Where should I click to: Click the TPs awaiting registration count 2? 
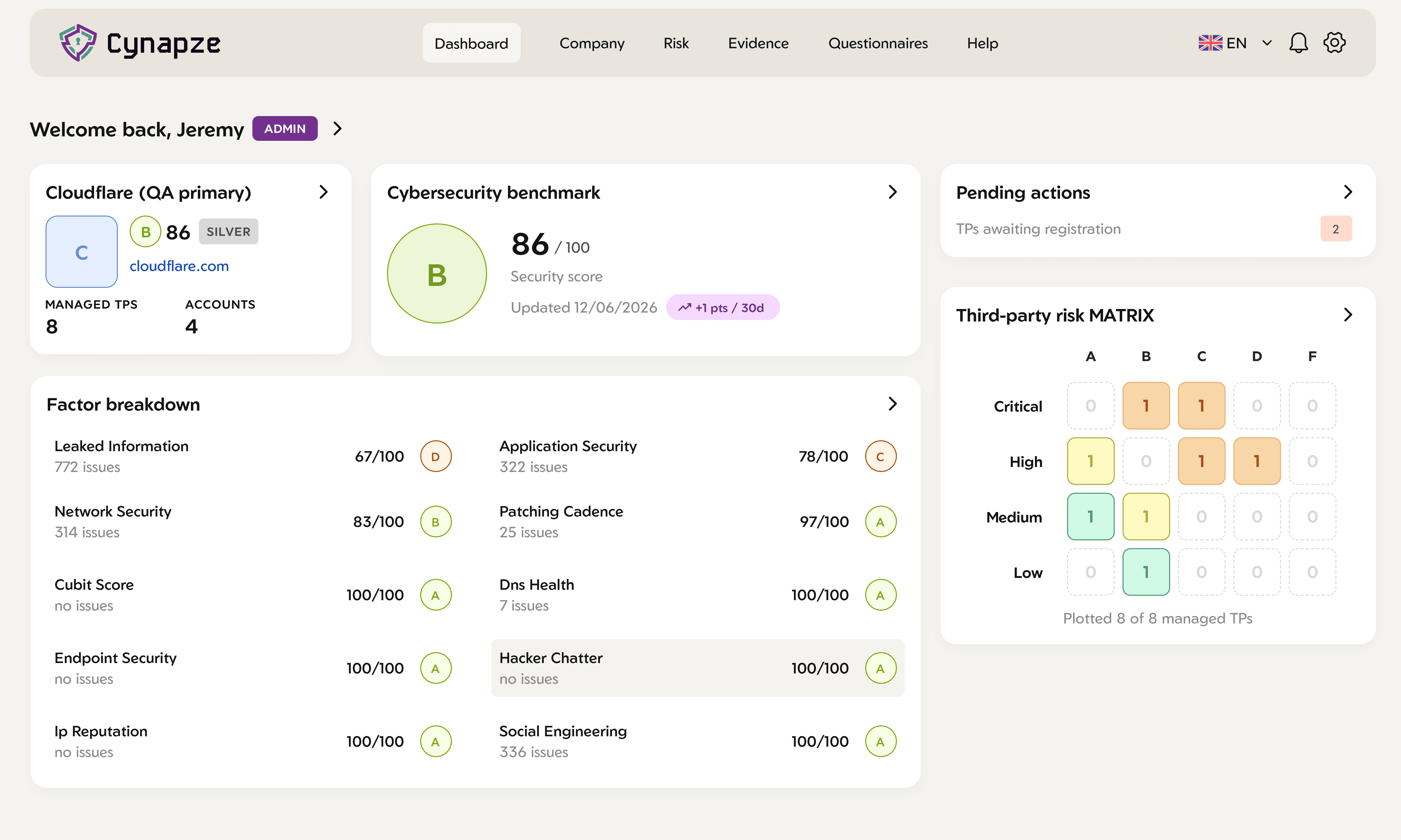(1336, 229)
